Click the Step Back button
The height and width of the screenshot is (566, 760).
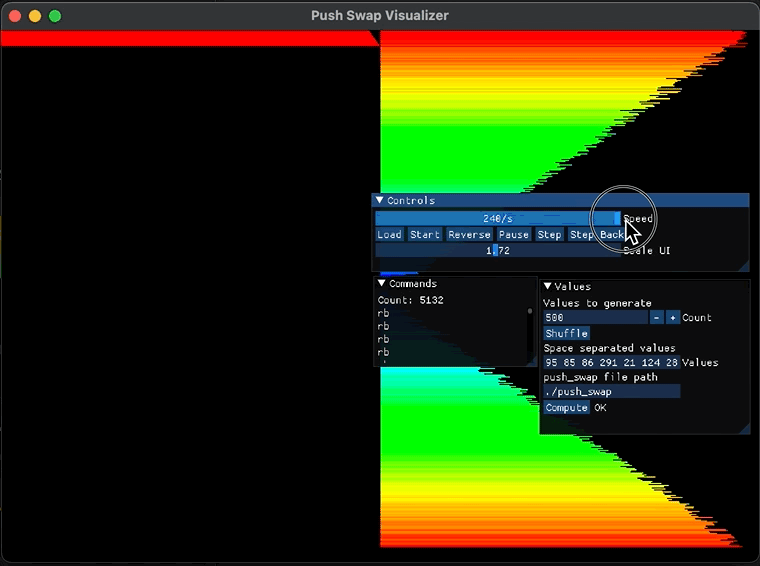pos(596,235)
